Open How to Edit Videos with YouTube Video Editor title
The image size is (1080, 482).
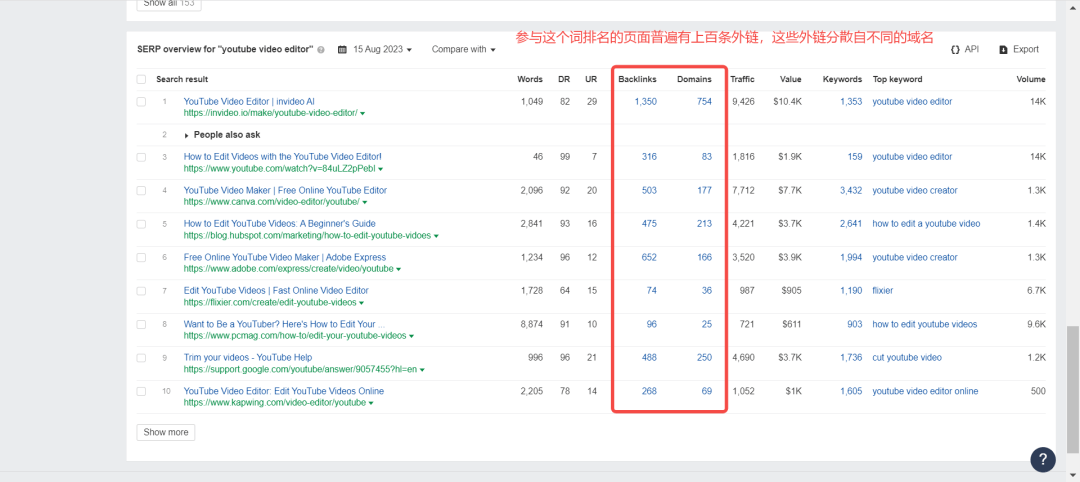282,157
